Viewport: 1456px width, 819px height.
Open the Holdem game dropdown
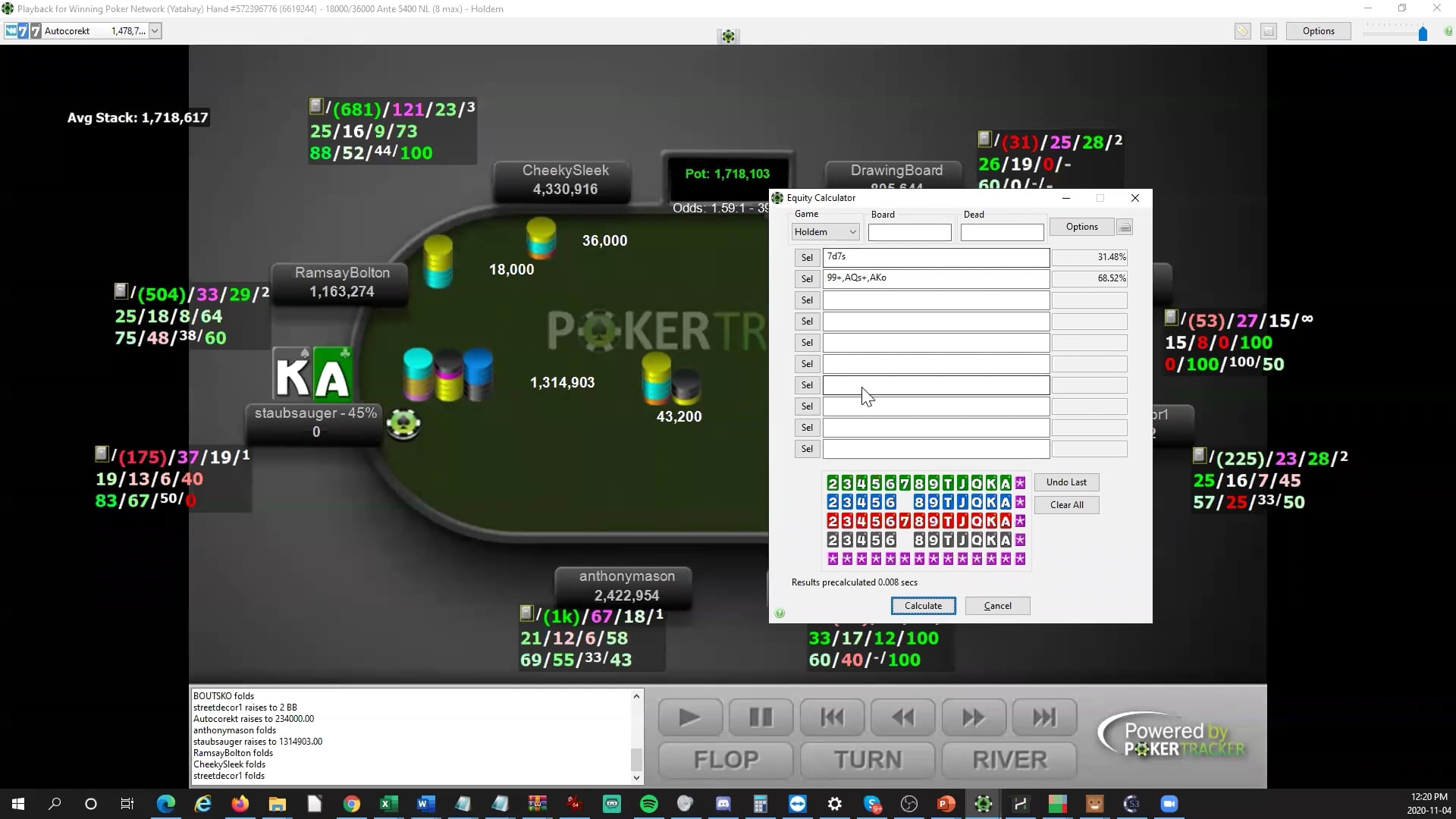pyautogui.click(x=851, y=231)
